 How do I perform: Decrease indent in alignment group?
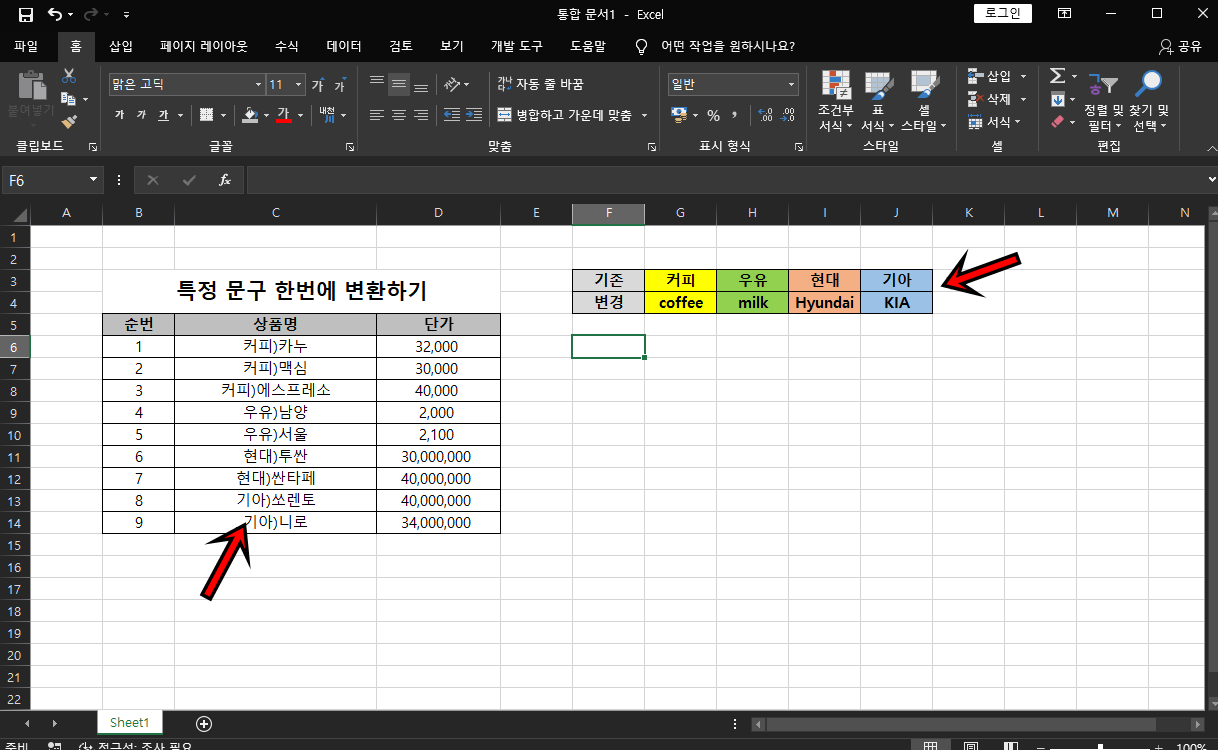tap(451, 115)
